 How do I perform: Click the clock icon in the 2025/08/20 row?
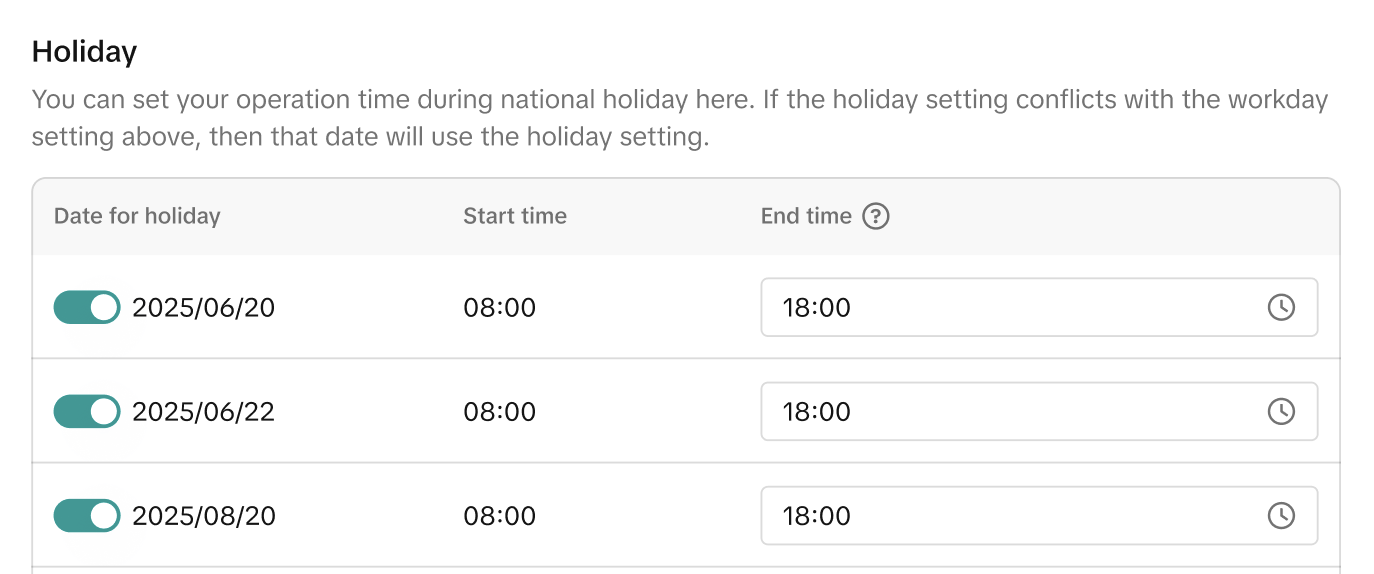click(1281, 515)
